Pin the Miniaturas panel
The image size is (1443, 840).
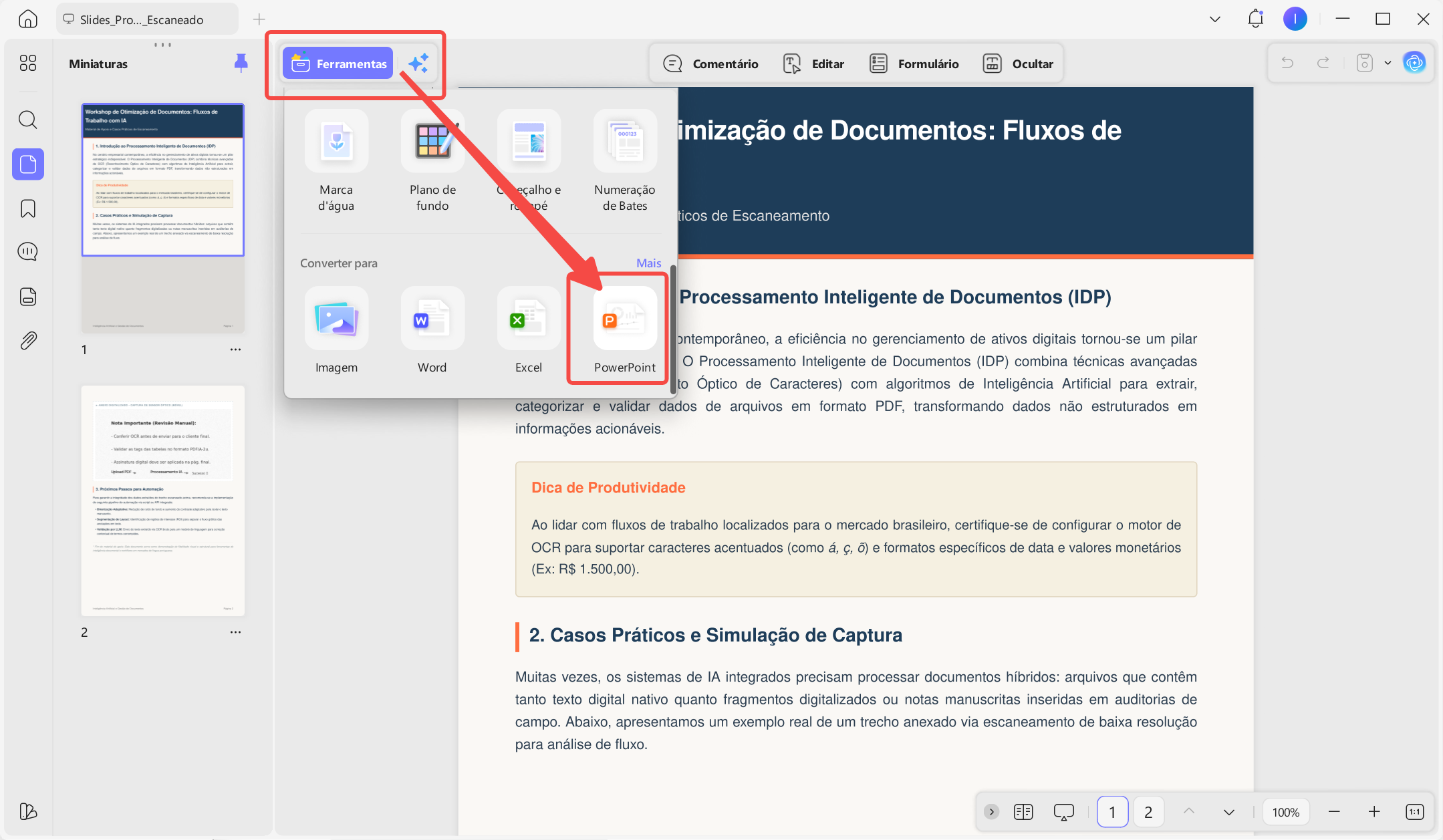pos(241,63)
